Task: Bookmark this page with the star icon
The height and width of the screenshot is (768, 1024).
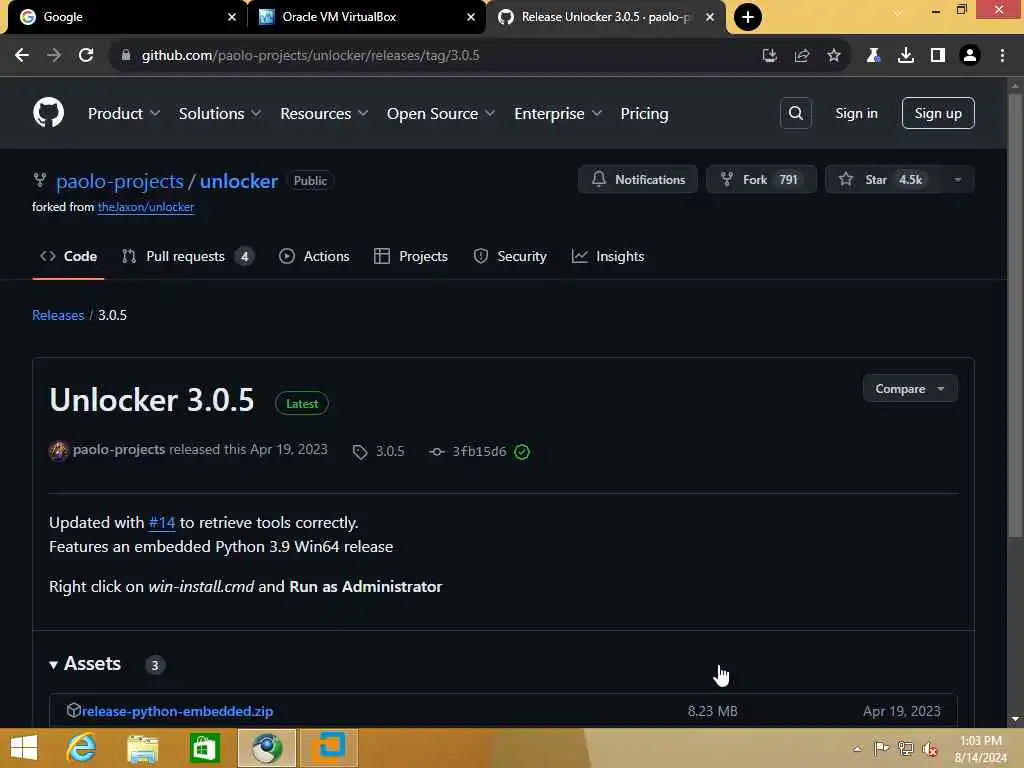Action: coord(834,56)
